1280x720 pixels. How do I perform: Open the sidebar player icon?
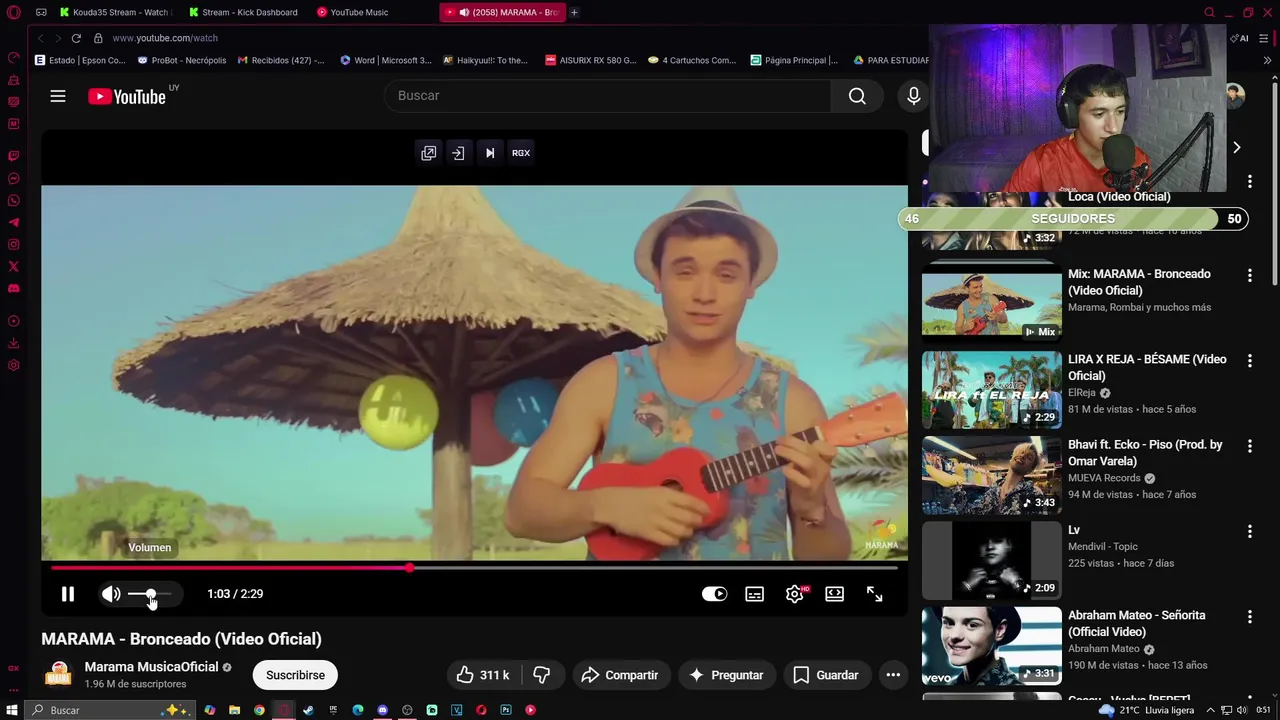pos(14,322)
